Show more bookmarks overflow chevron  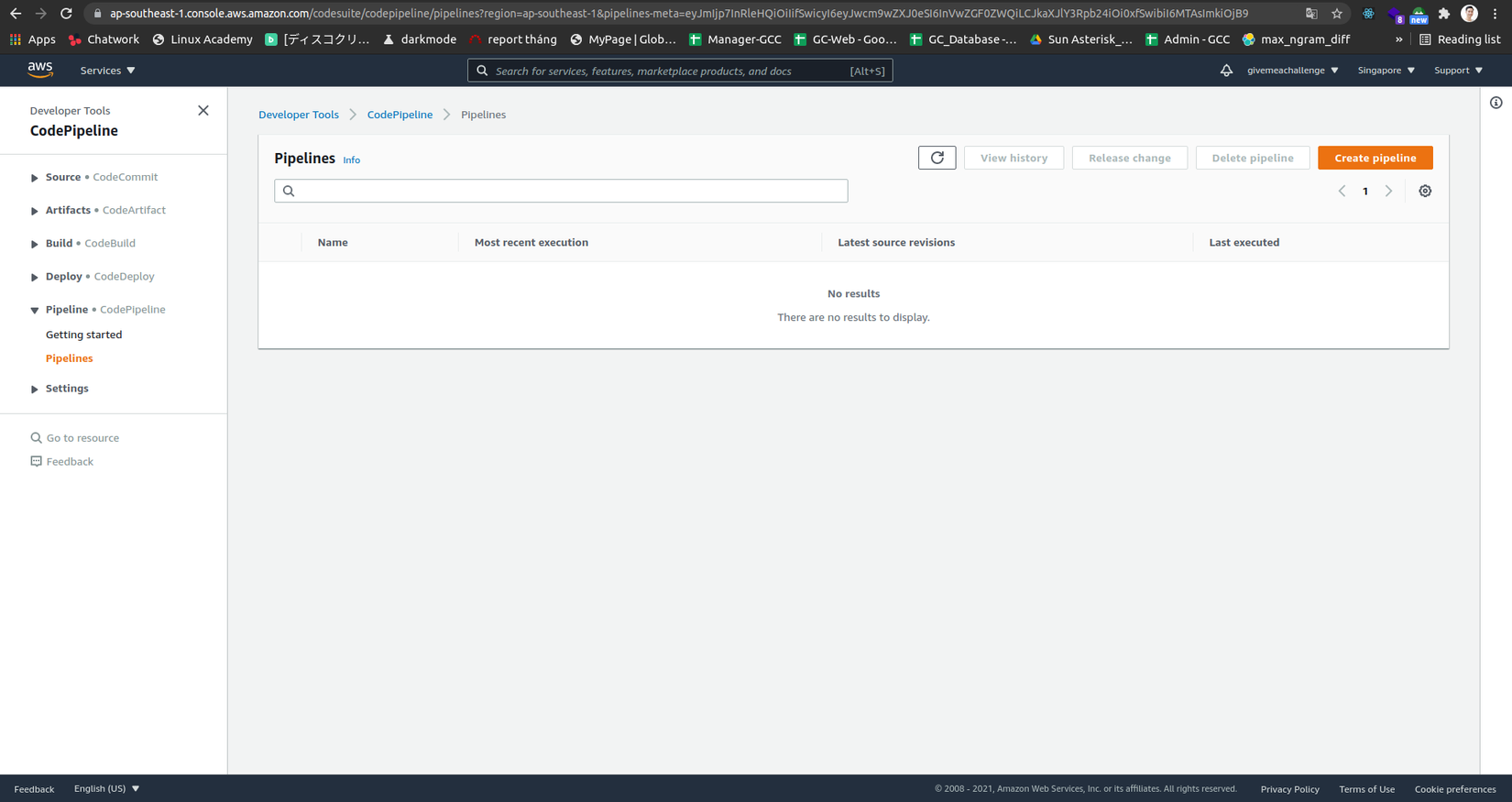(1398, 39)
